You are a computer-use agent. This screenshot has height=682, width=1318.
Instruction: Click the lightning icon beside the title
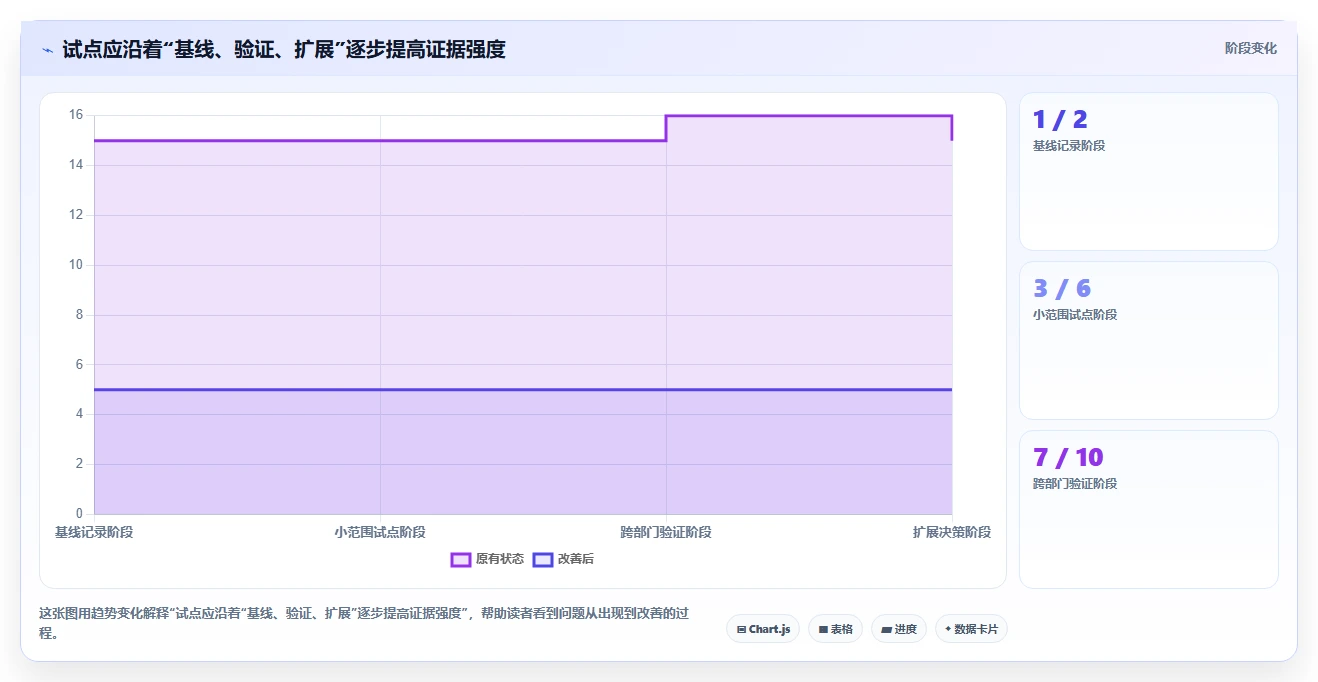[47, 49]
